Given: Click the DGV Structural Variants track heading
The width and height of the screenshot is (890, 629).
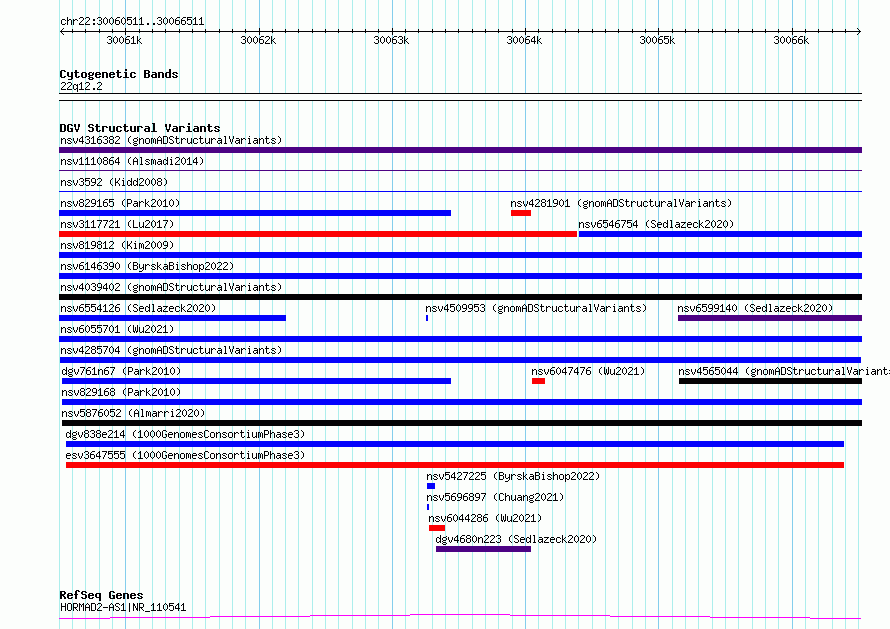Looking at the screenshot, I should tap(140, 128).
